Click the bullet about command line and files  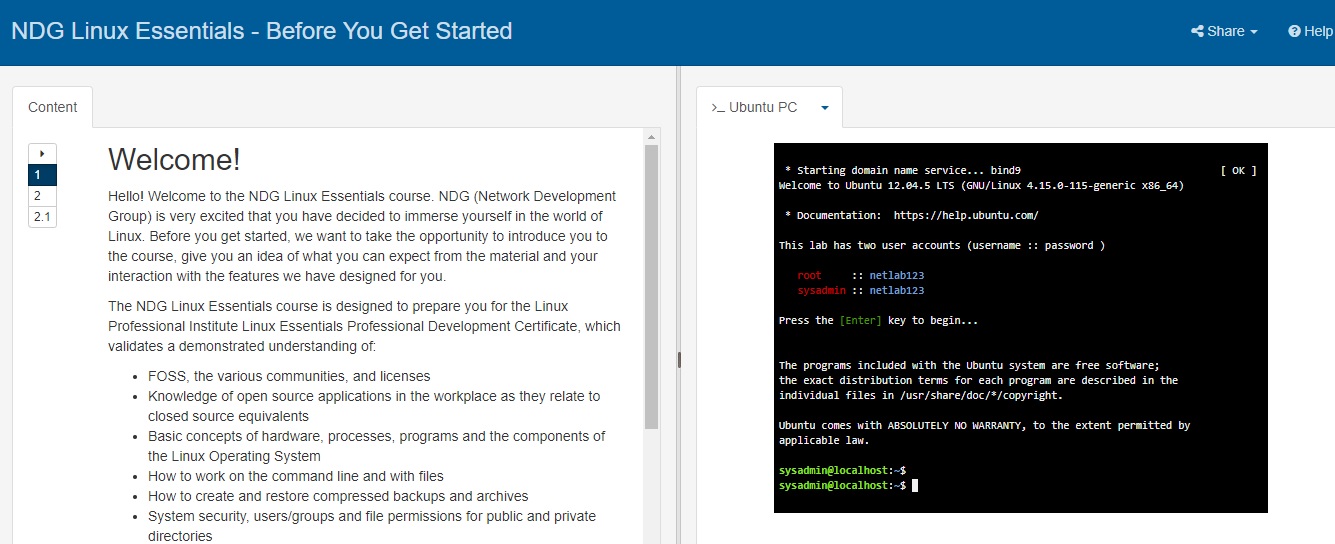296,476
